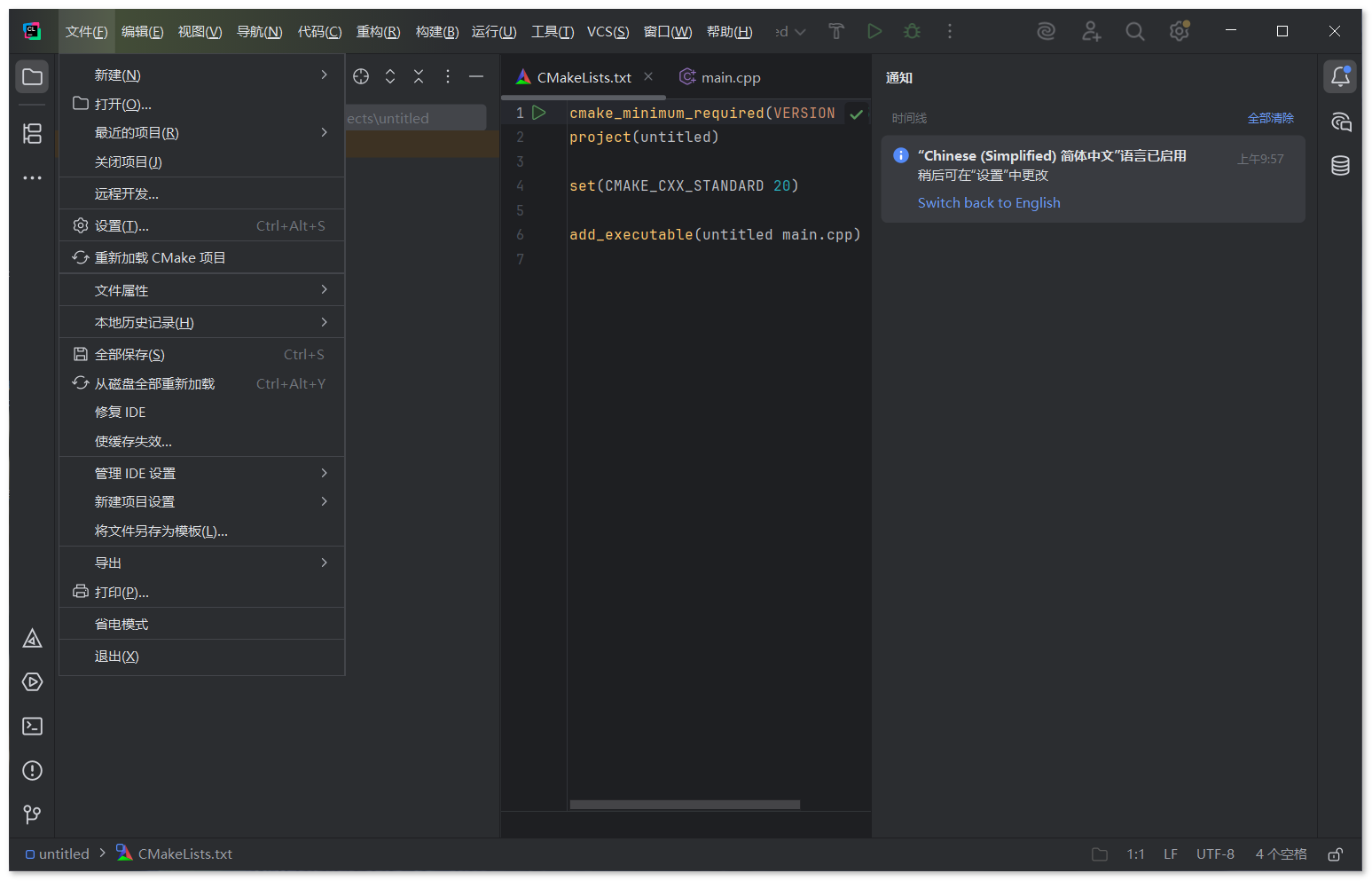Open the Git version control tool window
The image size is (1372, 881).
(33, 814)
